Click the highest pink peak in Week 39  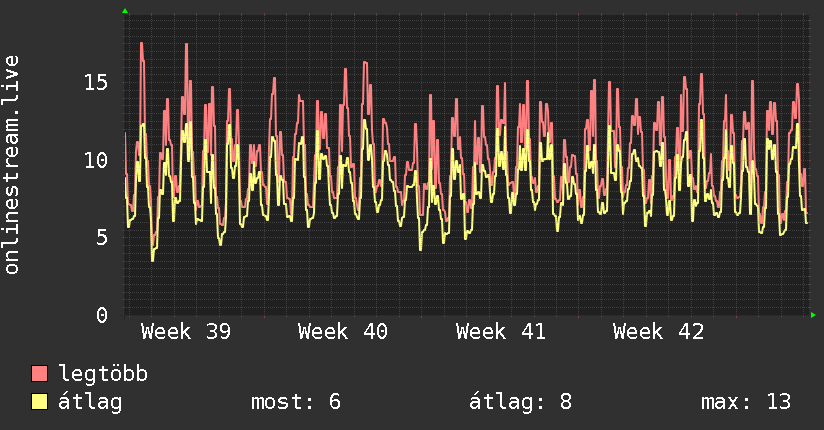[141, 44]
